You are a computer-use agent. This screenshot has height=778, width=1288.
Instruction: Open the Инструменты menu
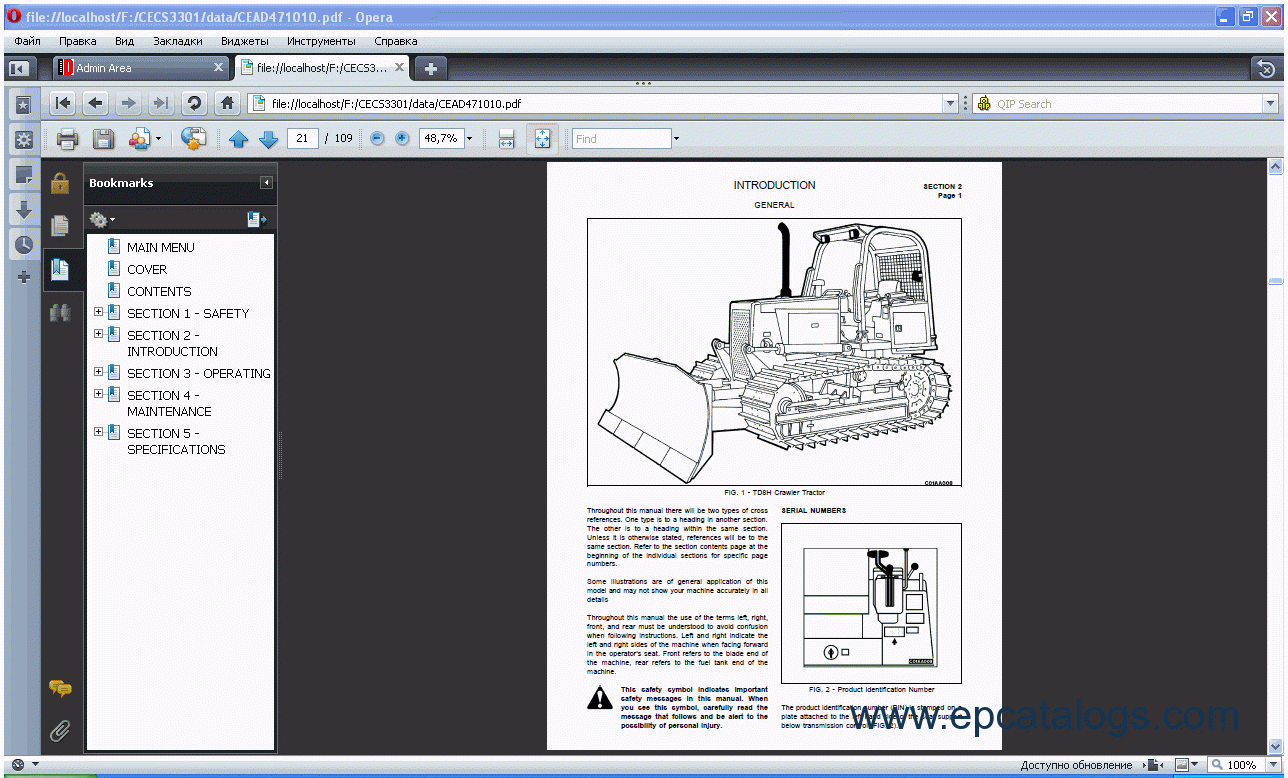point(321,41)
